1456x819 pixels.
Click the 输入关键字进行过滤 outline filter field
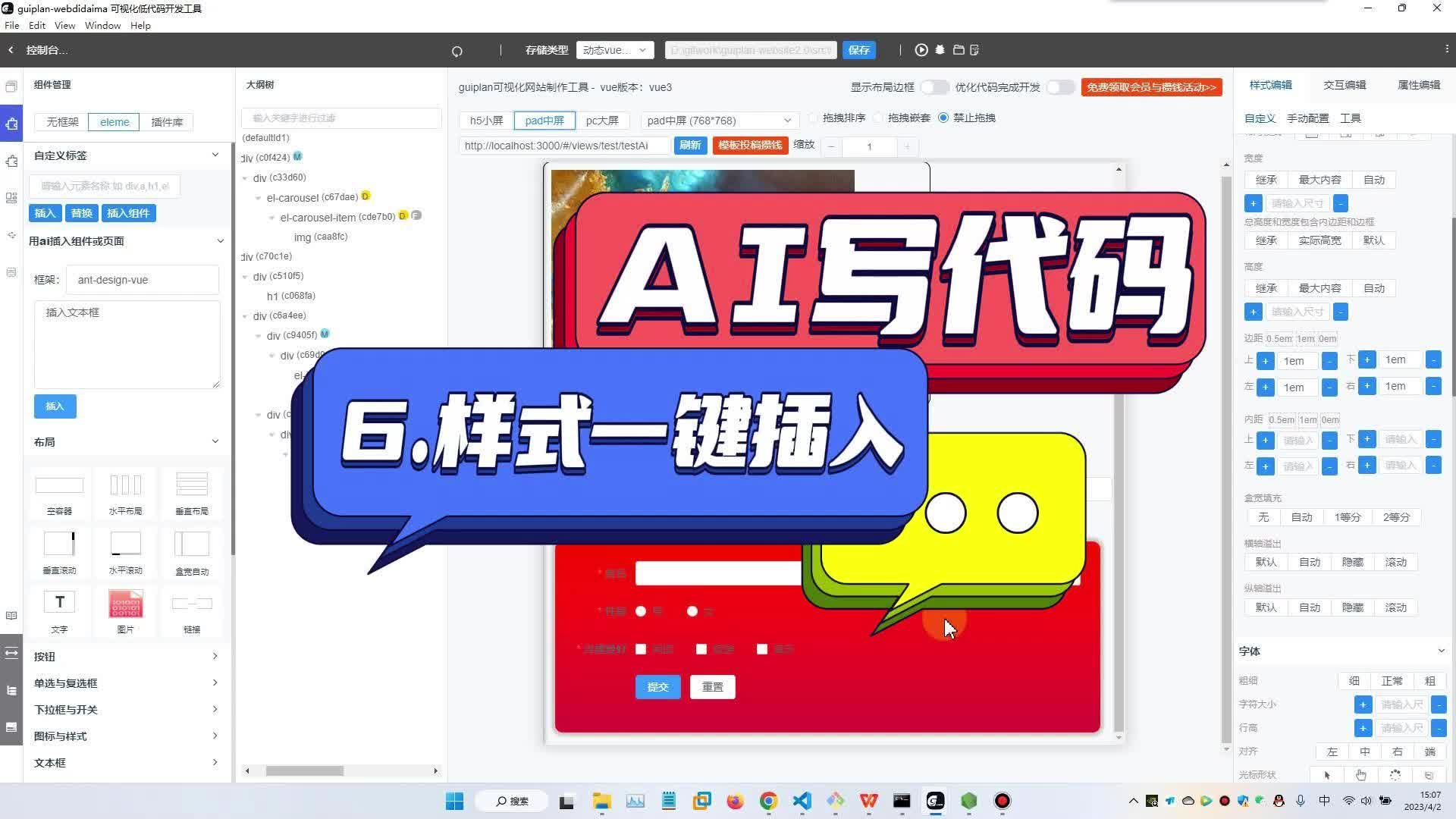pyautogui.click(x=341, y=118)
